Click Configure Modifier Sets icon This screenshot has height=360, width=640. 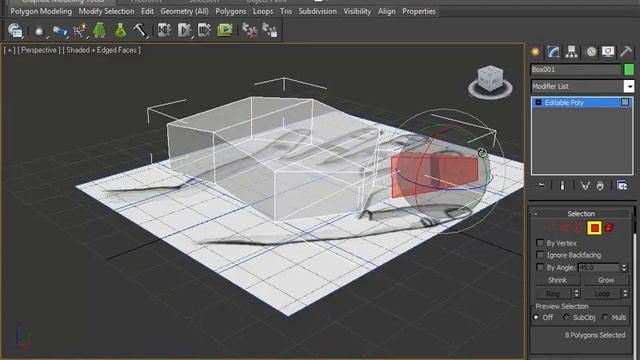622,186
